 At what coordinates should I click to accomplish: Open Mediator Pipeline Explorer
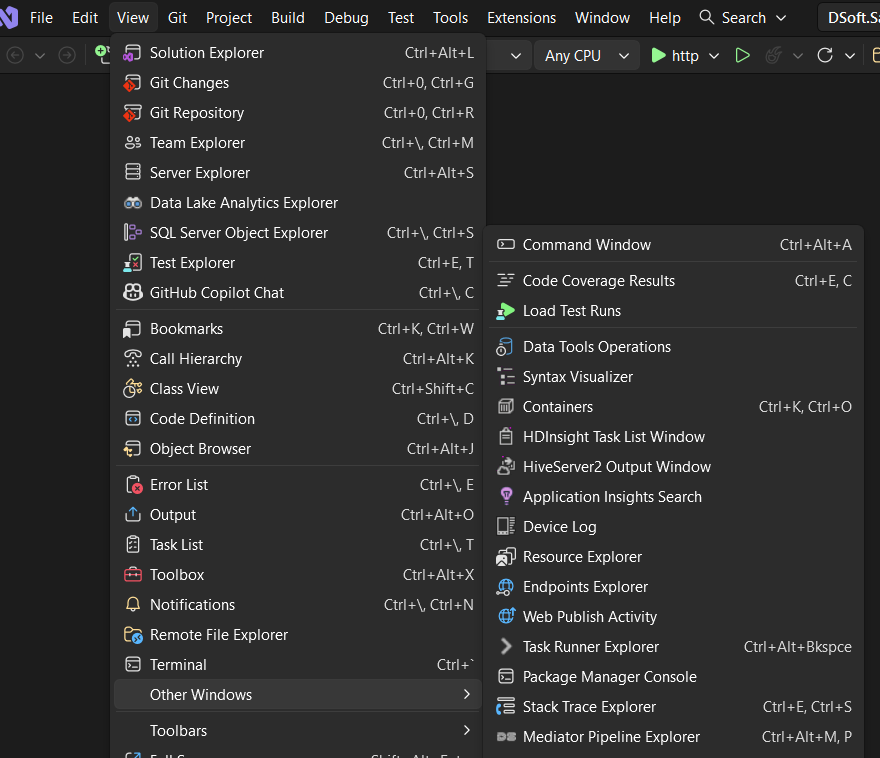(x=673, y=737)
